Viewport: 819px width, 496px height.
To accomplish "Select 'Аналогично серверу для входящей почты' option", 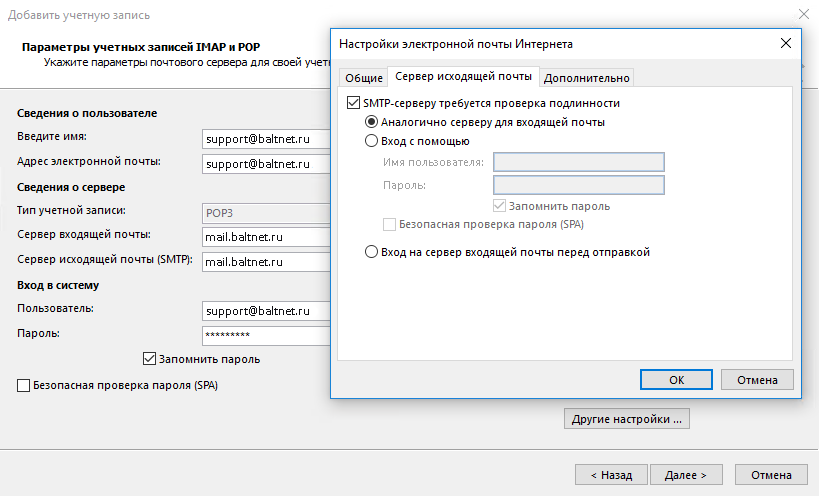I will (372, 122).
